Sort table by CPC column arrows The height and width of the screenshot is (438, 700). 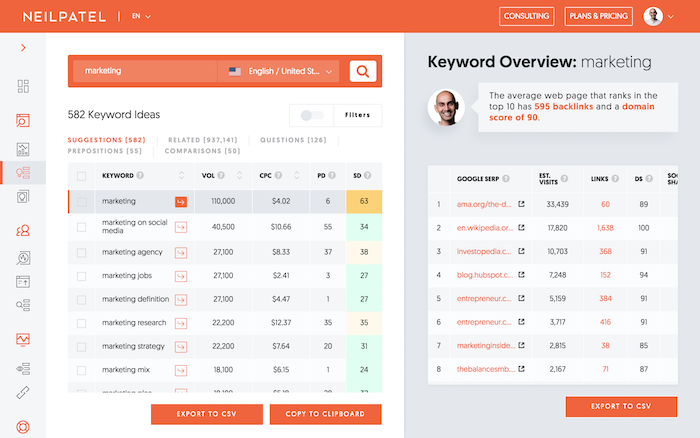(297, 175)
